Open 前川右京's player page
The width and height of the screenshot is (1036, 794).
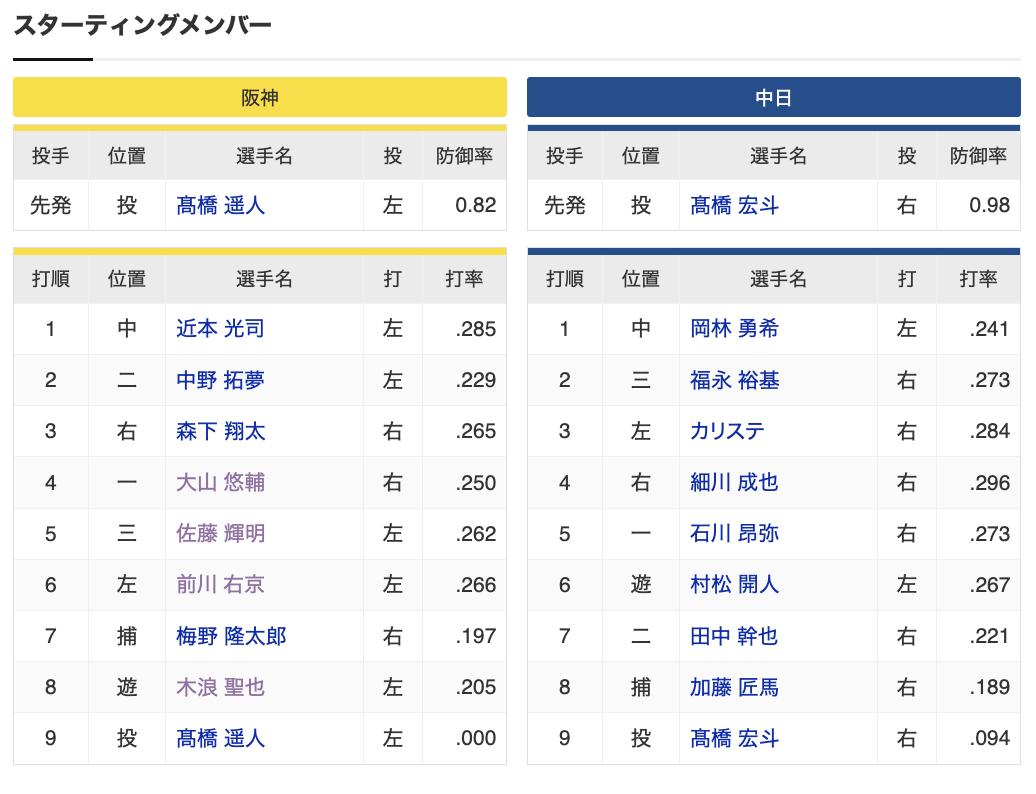(221, 585)
